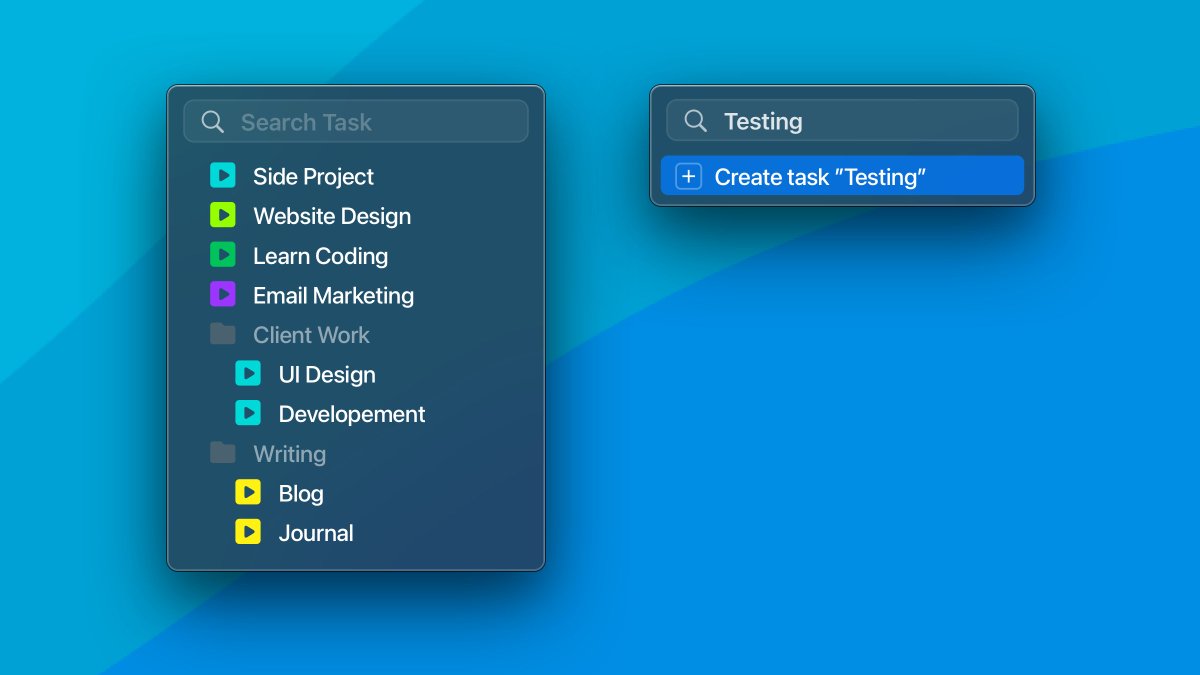1200x675 pixels.
Task: Click the Developement play icon
Action: [x=247, y=413]
